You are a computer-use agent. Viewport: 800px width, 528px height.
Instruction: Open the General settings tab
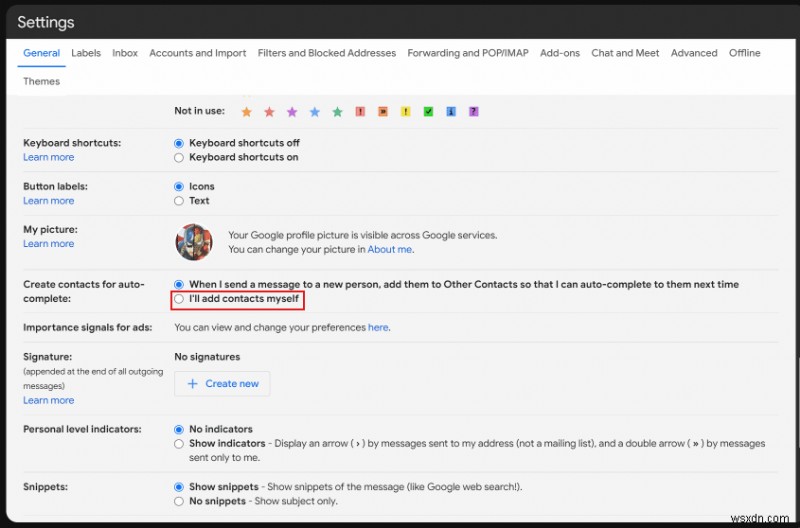click(x=41, y=53)
